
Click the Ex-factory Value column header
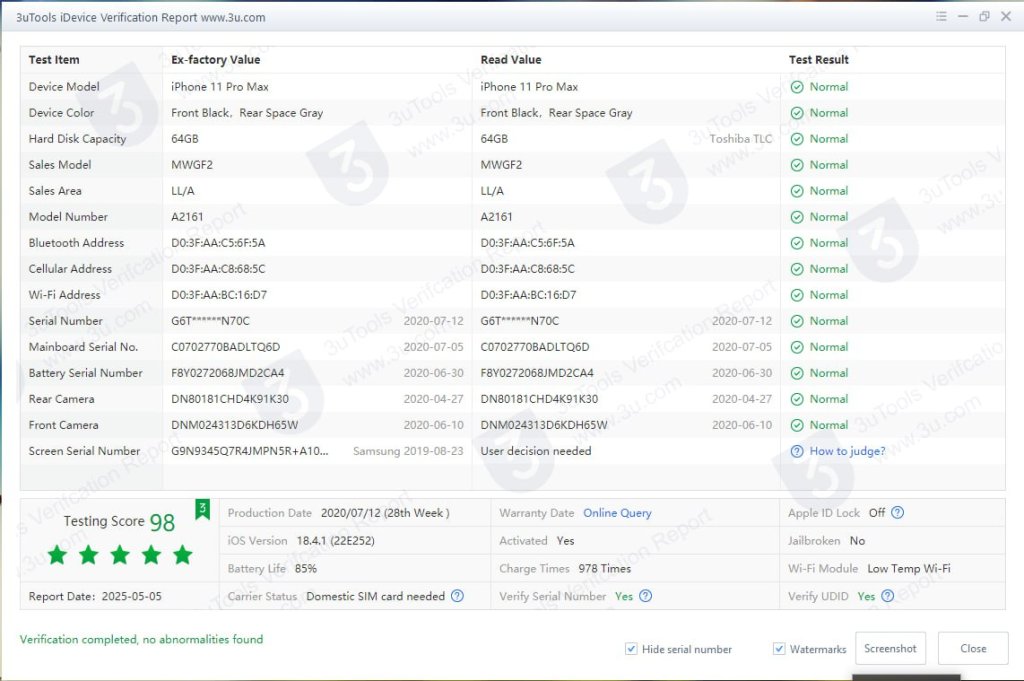pos(216,59)
